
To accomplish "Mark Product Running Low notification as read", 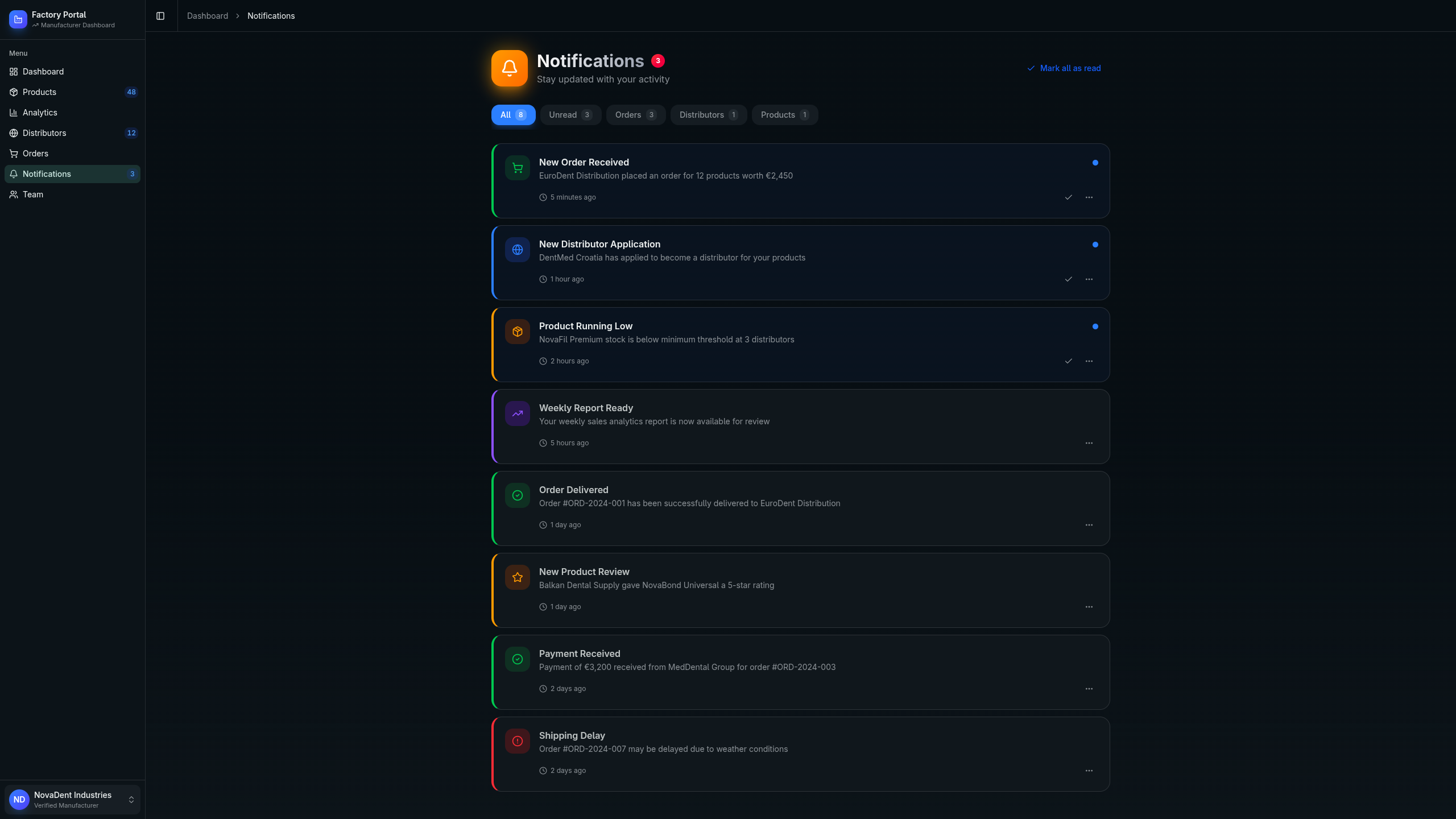I will (1068, 361).
